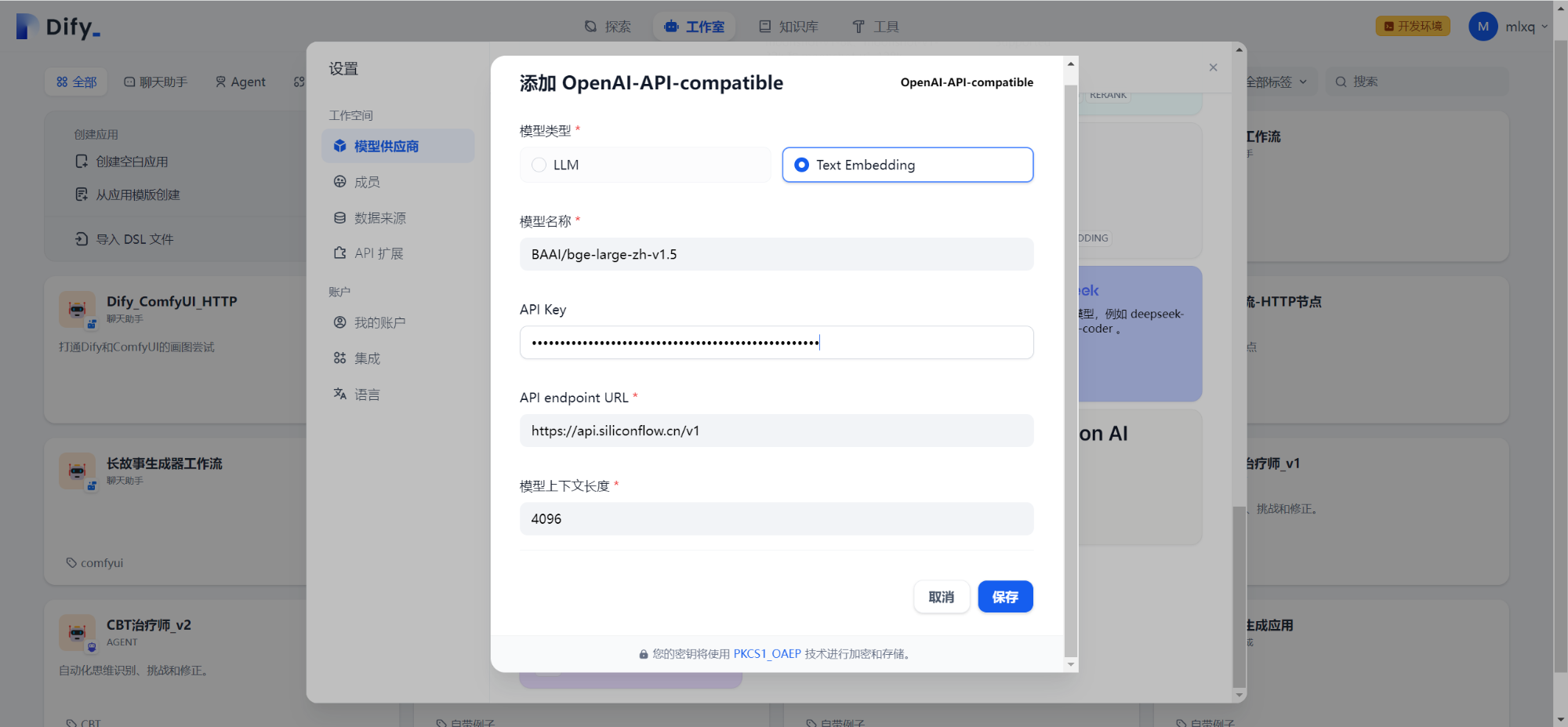1568x727 pixels.
Task: Click the 语言 settings icon
Action: pyautogui.click(x=339, y=394)
